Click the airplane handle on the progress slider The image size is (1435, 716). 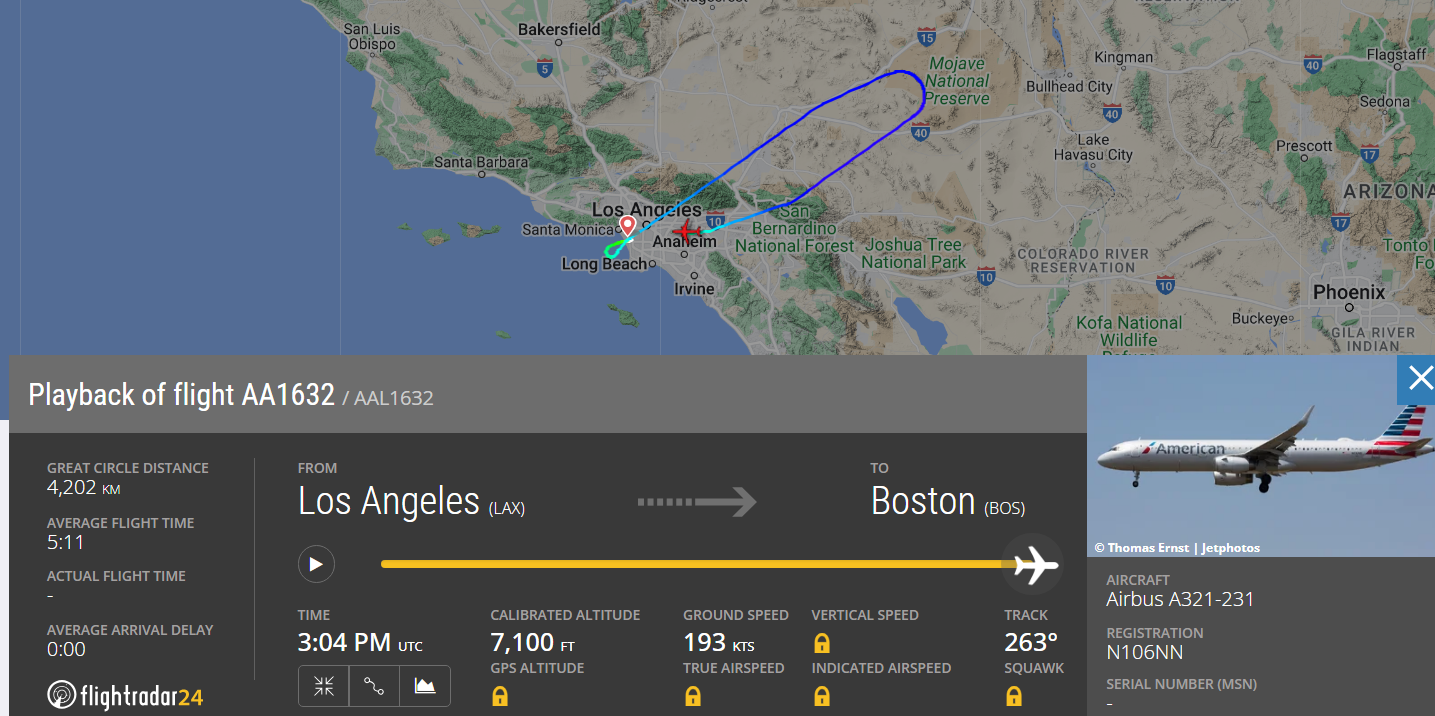click(x=1032, y=563)
